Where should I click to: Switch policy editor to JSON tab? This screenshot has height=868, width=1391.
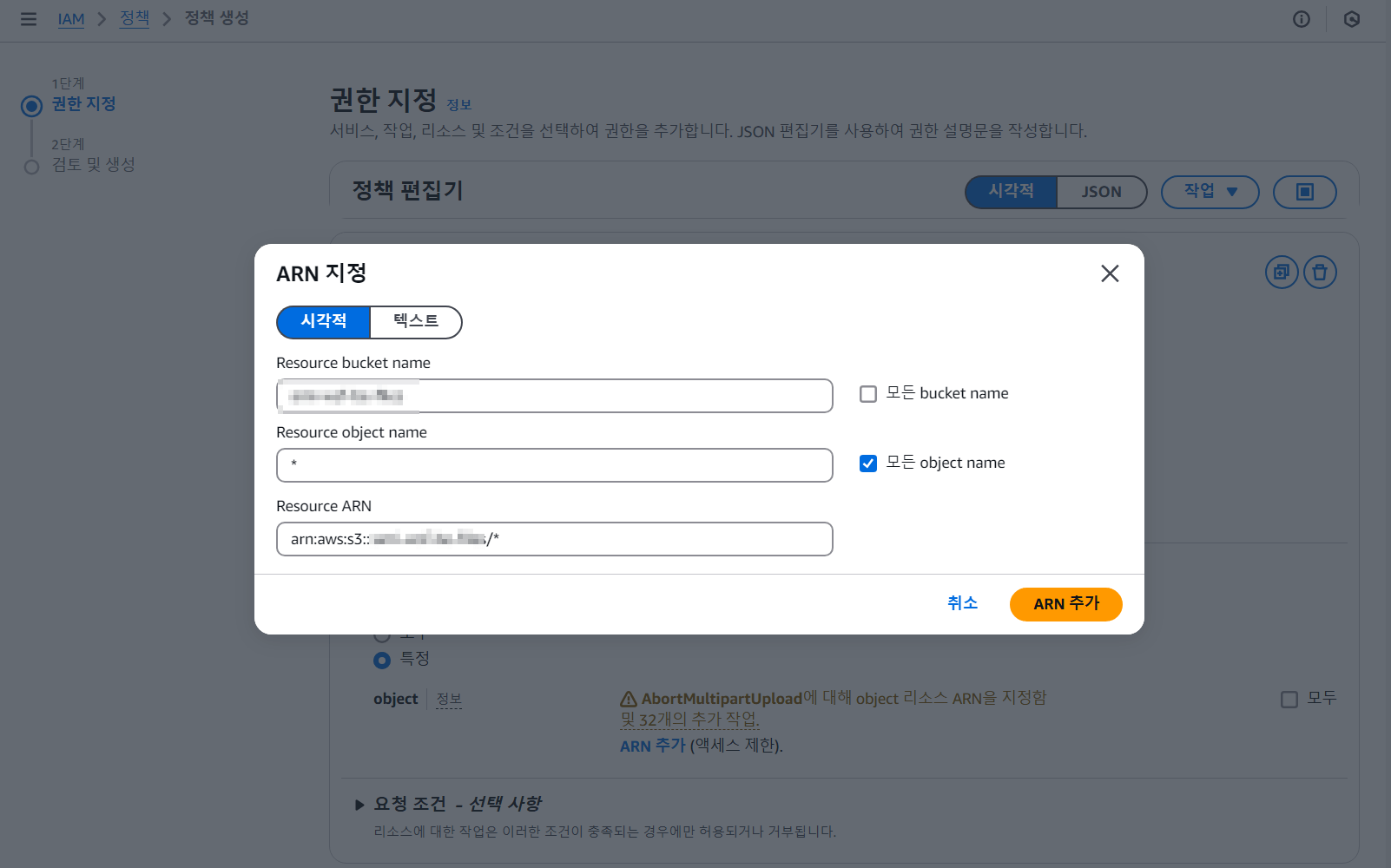[x=1101, y=192]
